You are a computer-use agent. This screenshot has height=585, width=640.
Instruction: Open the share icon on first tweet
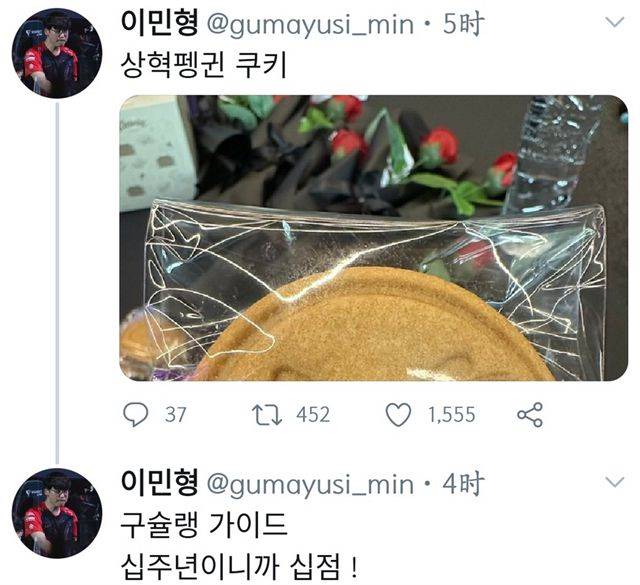(530, 415)
